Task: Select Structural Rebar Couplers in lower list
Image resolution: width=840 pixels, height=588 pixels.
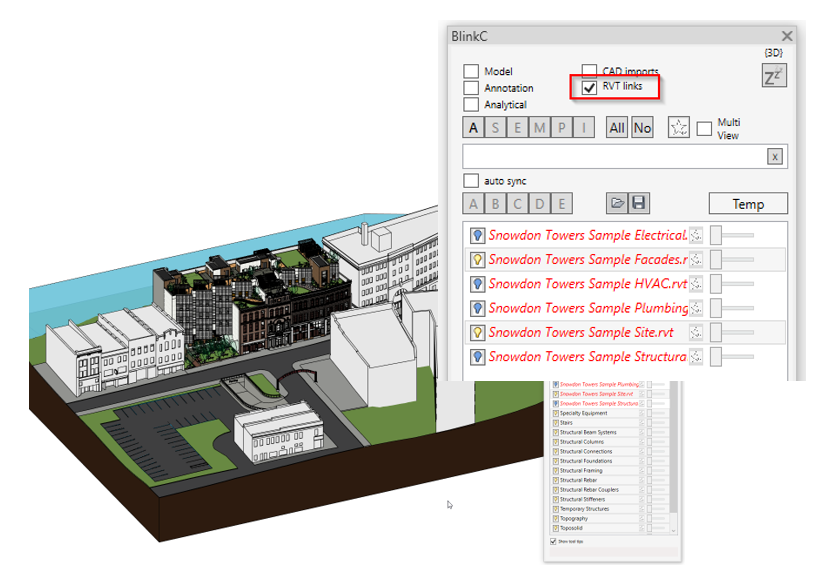Action: 589,490
